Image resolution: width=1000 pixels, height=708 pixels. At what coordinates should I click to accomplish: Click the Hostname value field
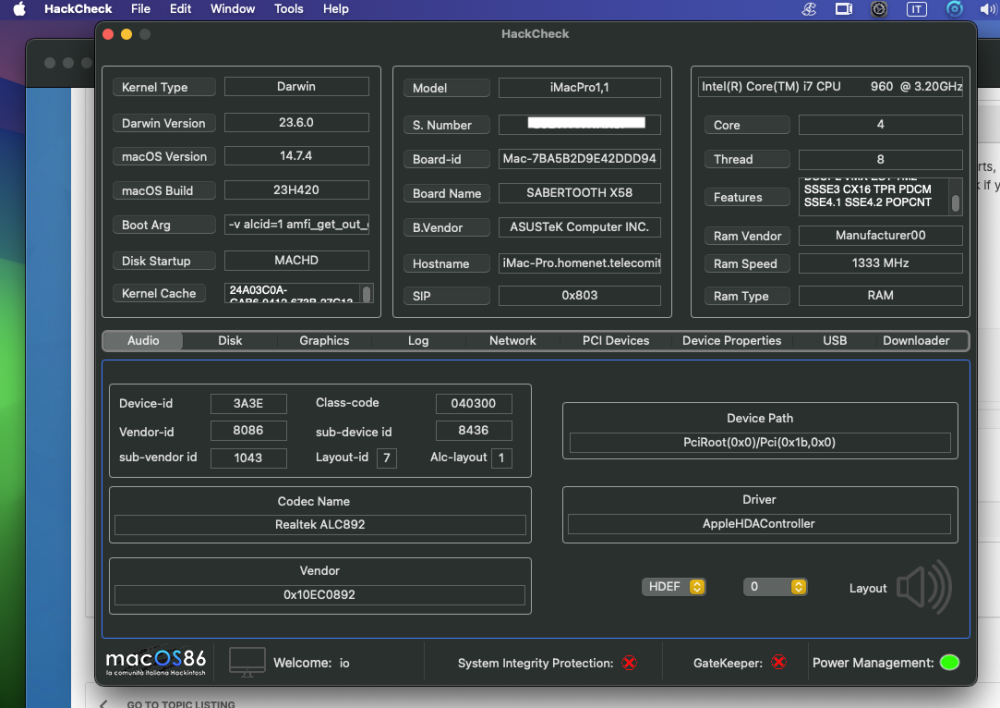[x=579, y=263]
